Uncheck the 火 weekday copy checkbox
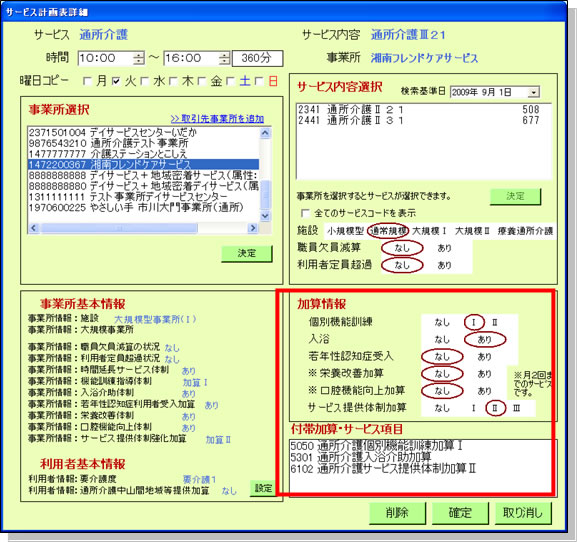The width and height of the screenshot is (577, 542). click(116, 81)
